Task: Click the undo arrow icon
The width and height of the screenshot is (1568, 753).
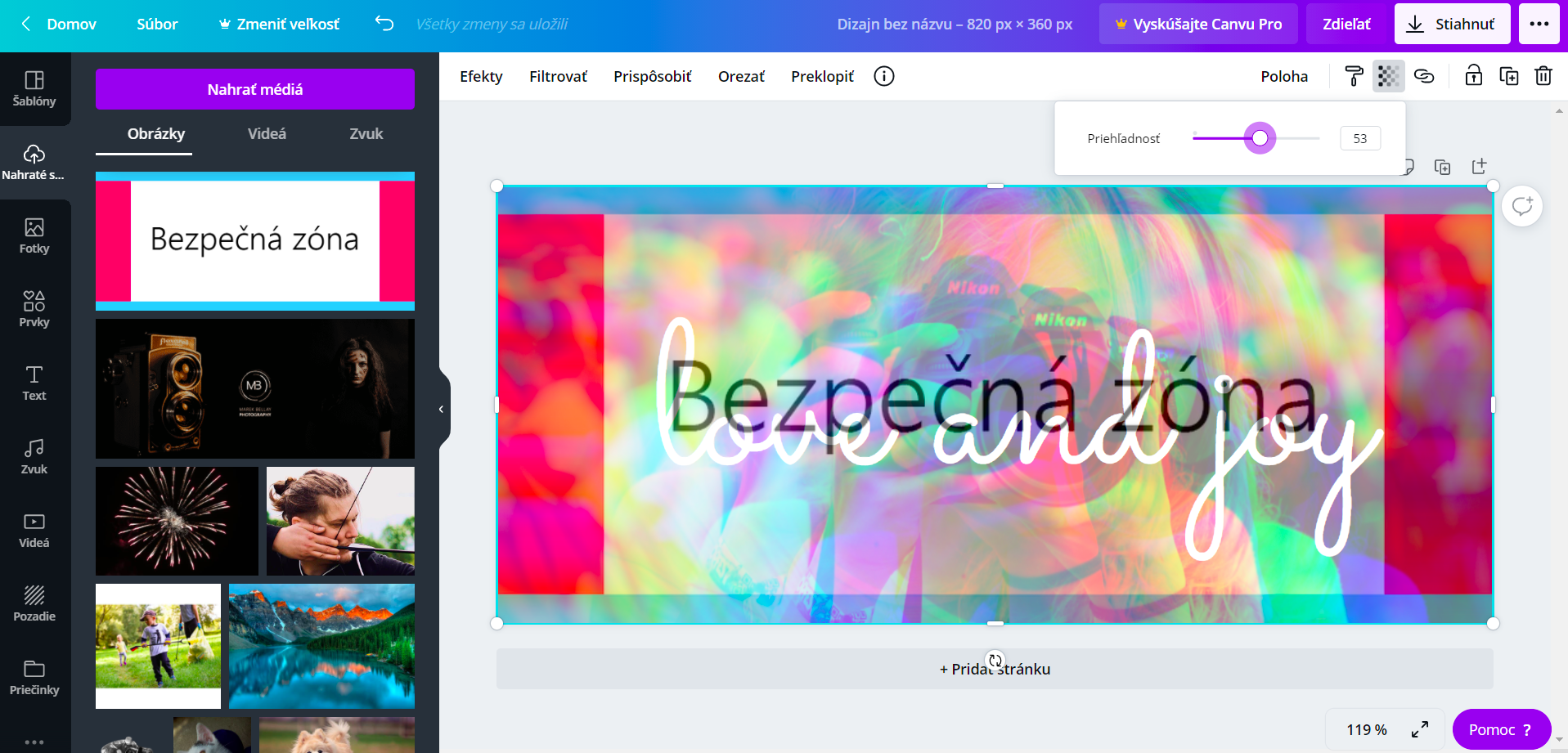Action: click(384, 24)
